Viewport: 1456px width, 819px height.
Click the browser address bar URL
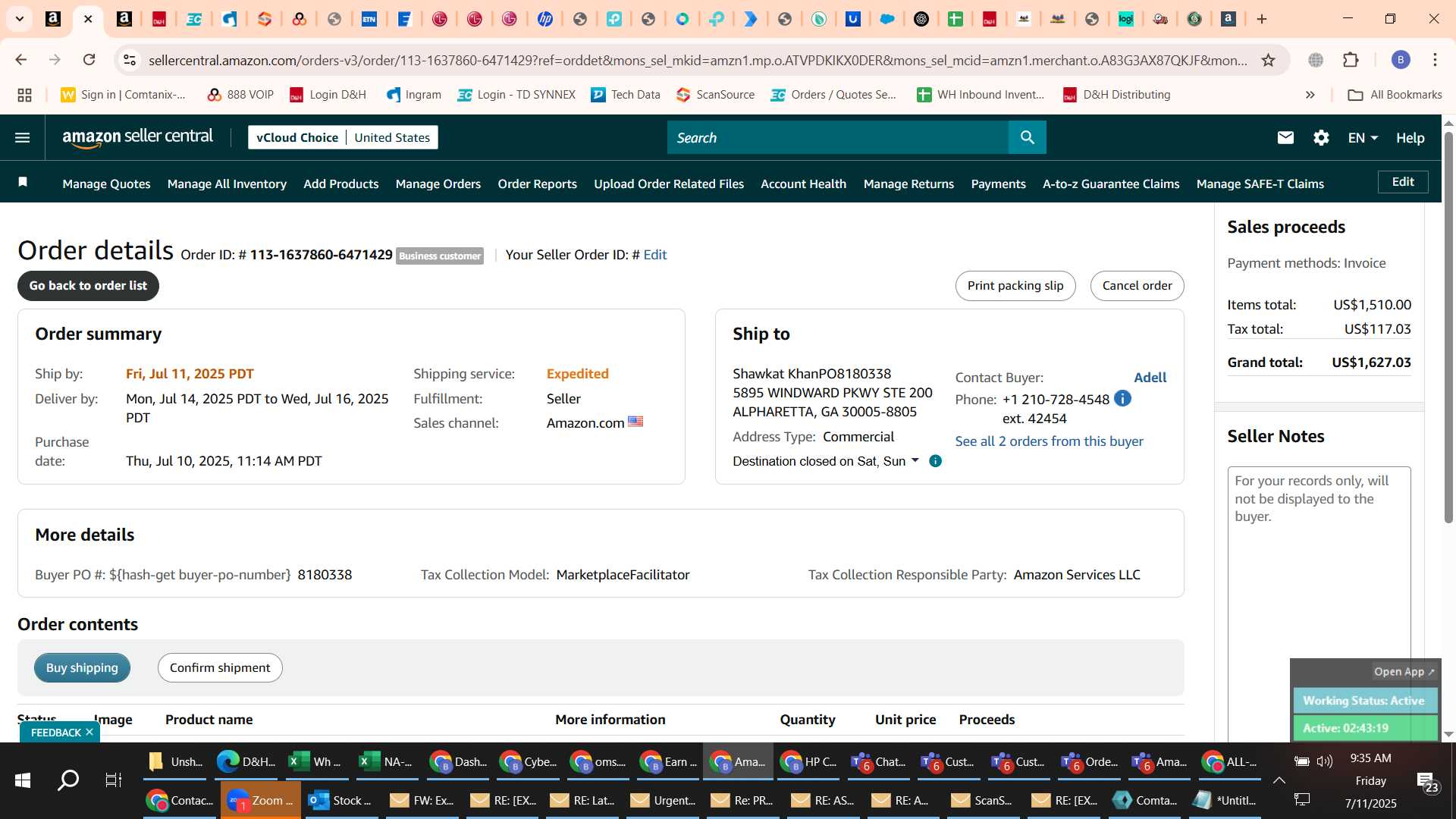point(698,60)
